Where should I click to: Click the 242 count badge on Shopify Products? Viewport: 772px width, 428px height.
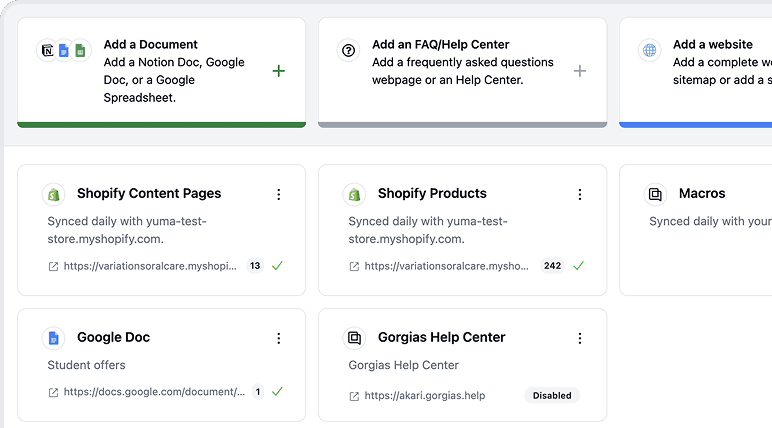(x=552, y=266)
